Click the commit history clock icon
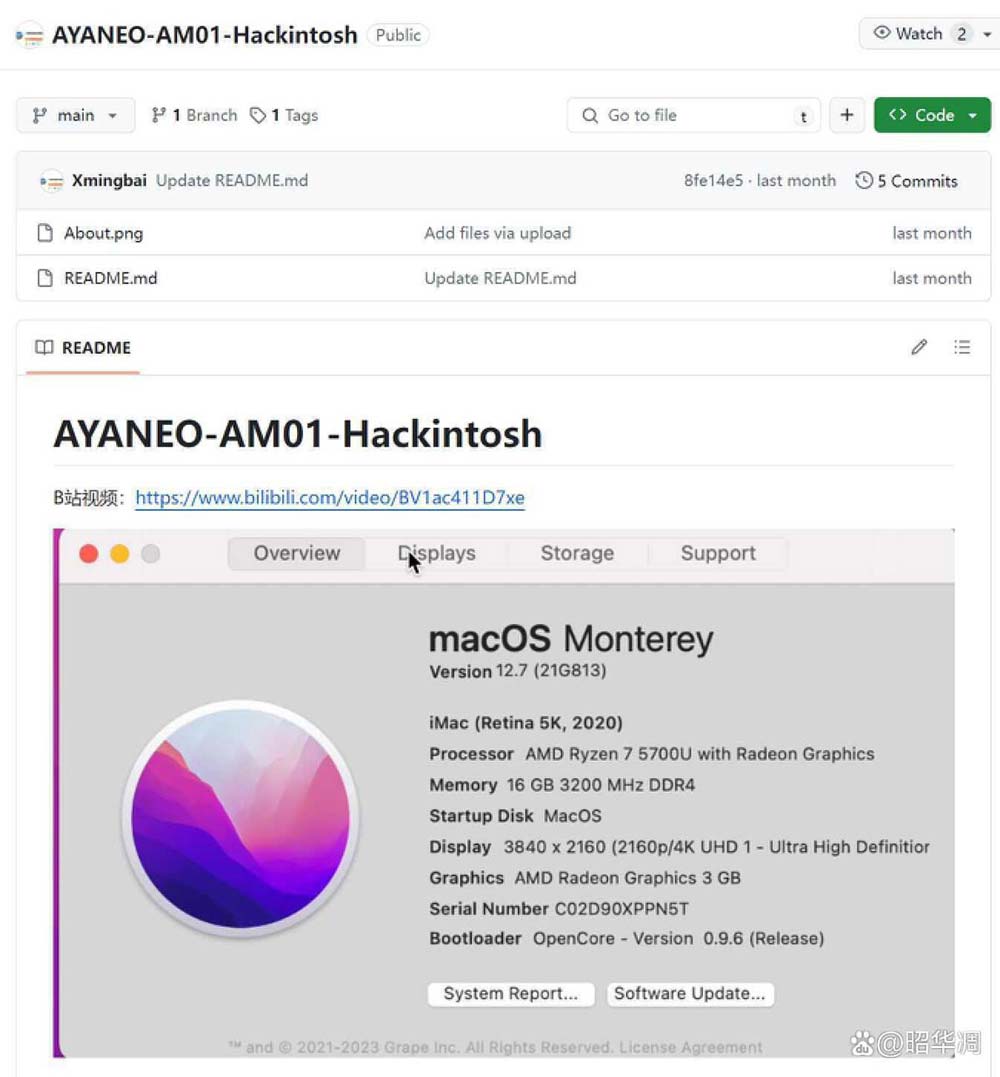 coord(864,181)
